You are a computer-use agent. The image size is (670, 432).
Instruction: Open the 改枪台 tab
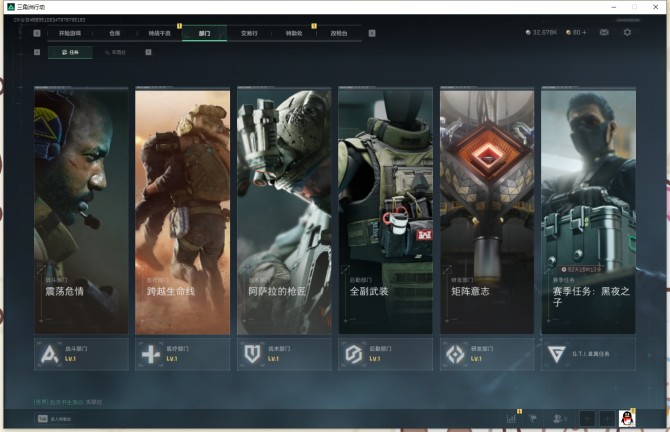(339, 33)
